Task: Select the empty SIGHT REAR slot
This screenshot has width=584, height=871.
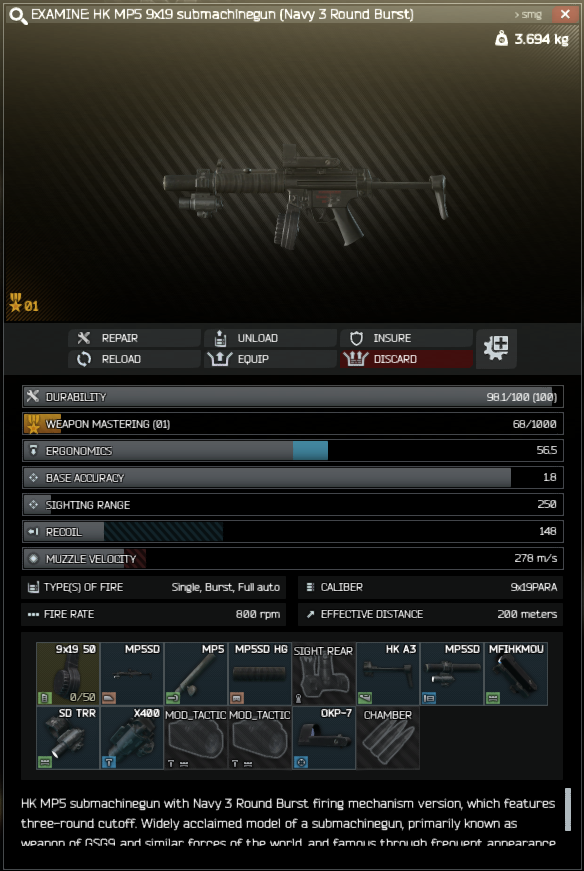Action: point(324,673)
